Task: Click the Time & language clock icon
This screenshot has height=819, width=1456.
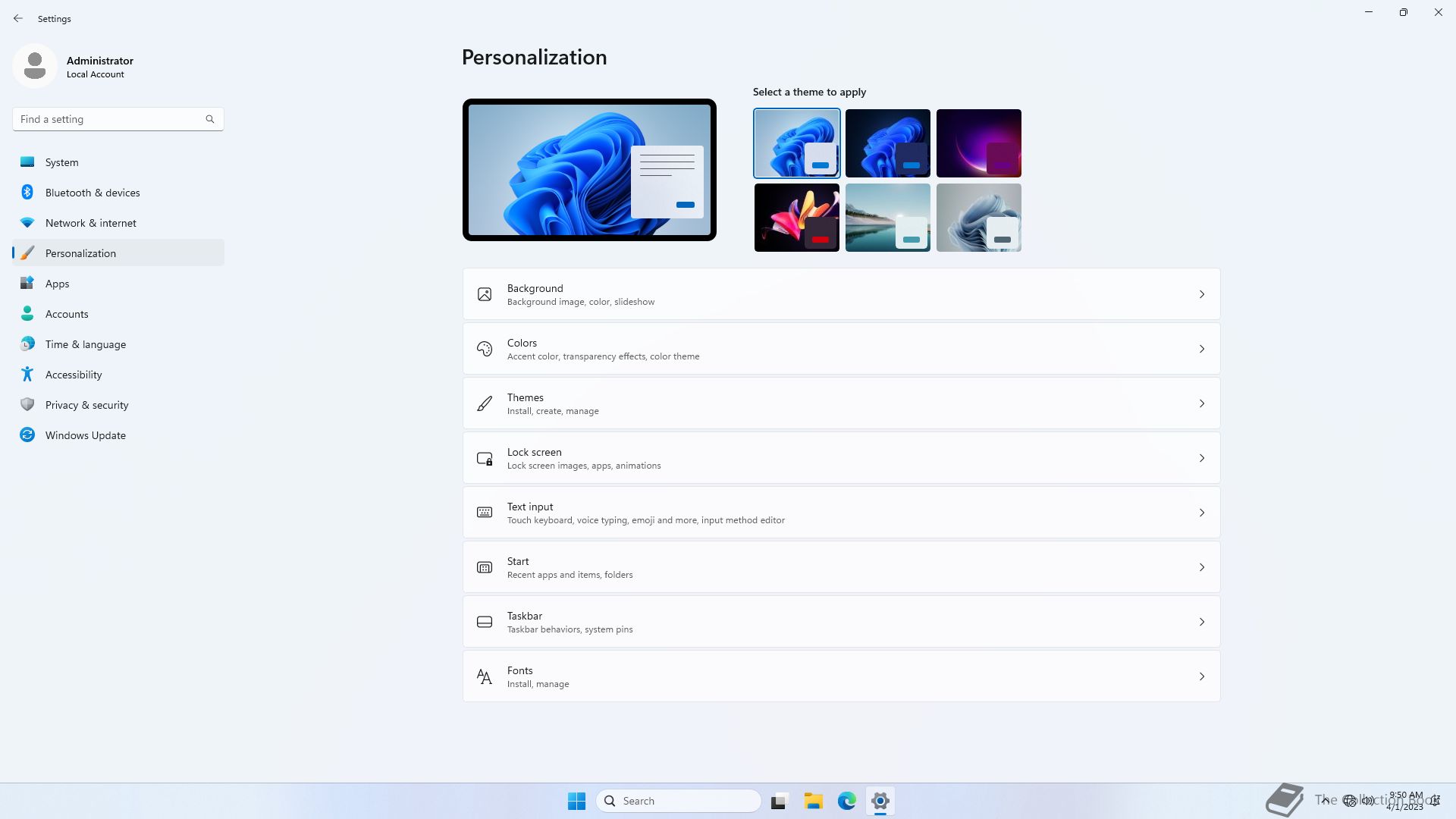Action: click(27, 344)
